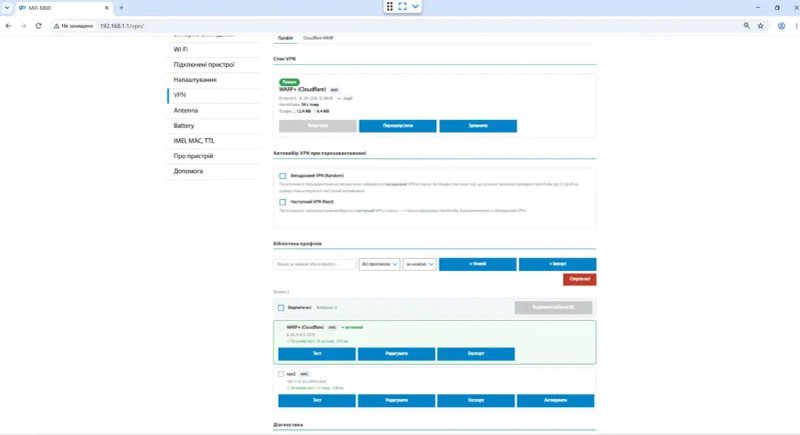Click the green active label on WARP+ profile
This screenshot has height=435, width=800.
point(352,327)
